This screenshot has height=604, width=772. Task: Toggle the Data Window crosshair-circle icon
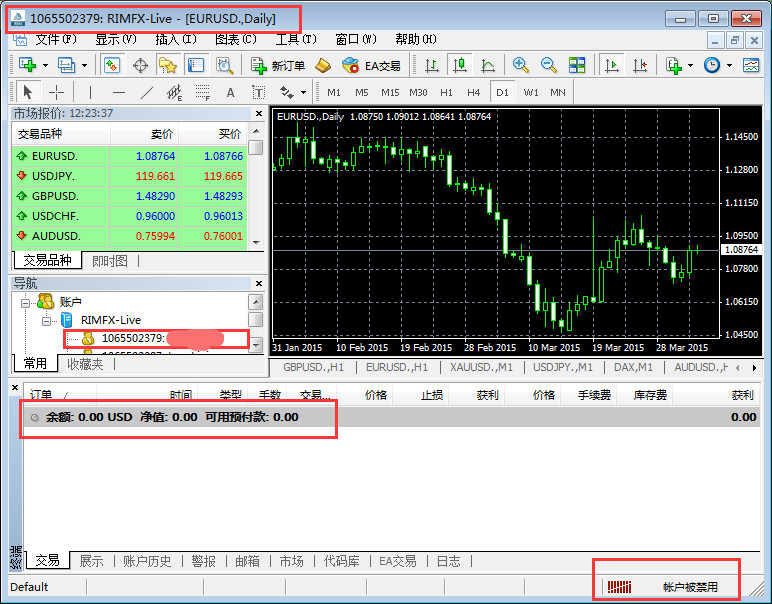pos(140,65)
